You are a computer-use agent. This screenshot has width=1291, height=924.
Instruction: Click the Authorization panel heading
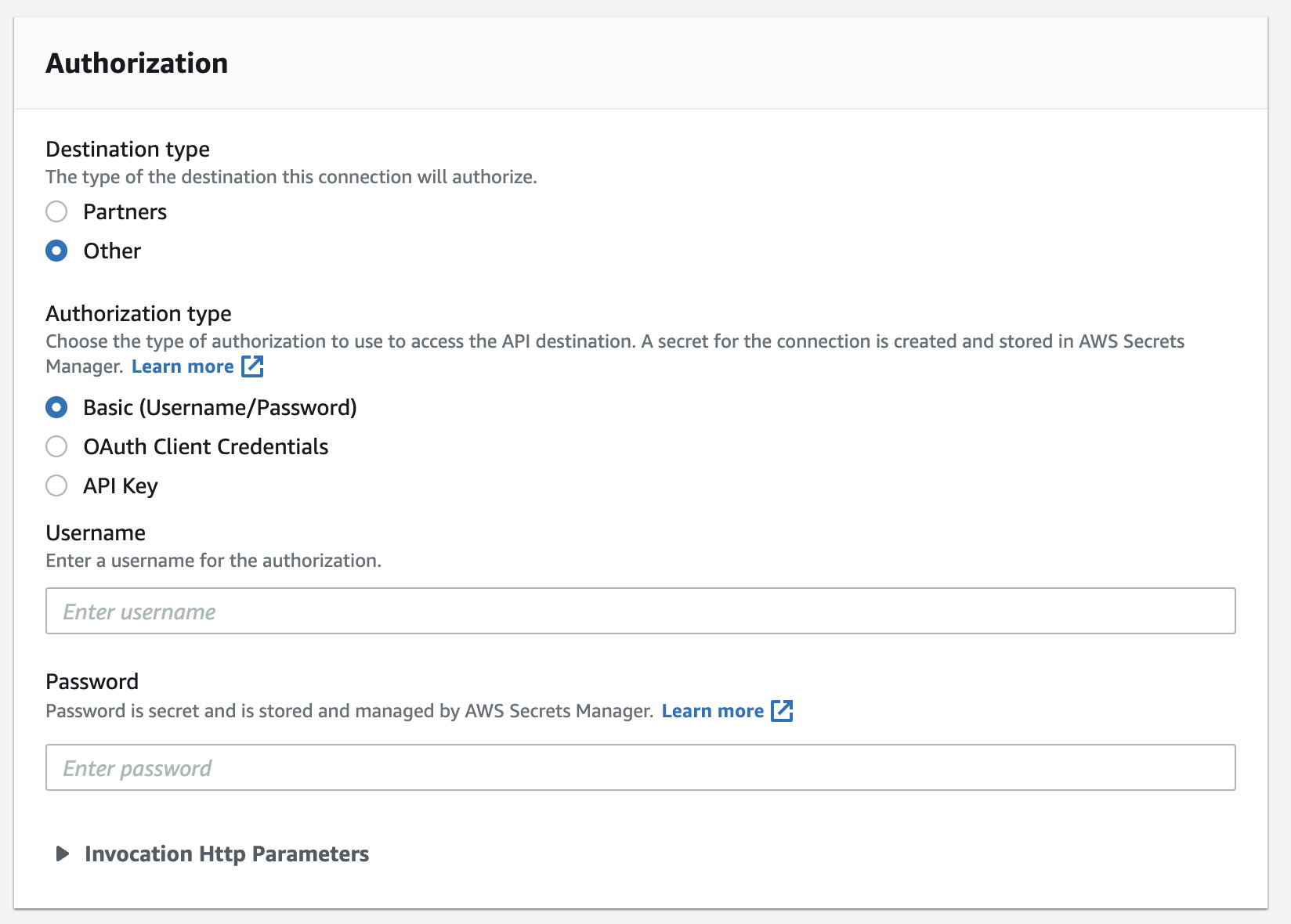pyautogui.click(x=137, y=63)
